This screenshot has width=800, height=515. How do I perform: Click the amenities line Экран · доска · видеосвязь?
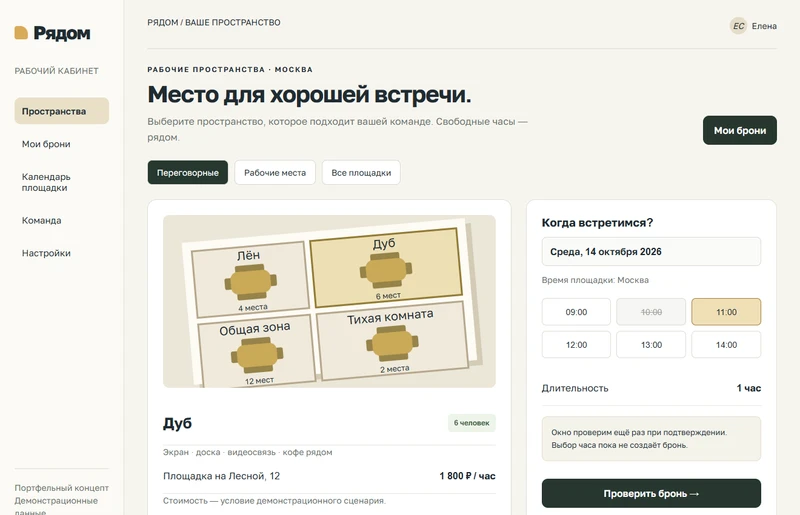tap(247, 452)
